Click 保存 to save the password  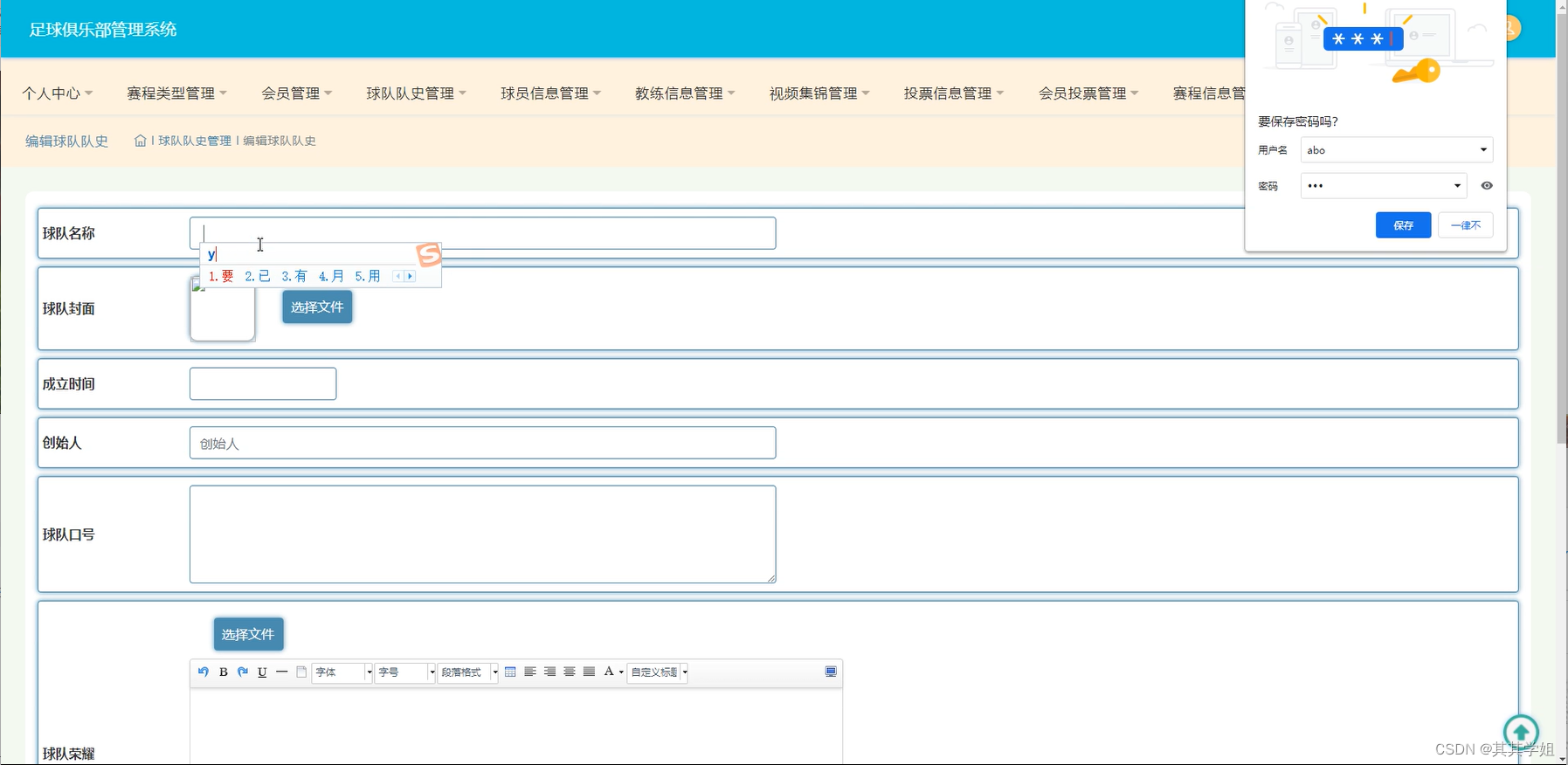pyautogui.click(x=1403, y=224)
